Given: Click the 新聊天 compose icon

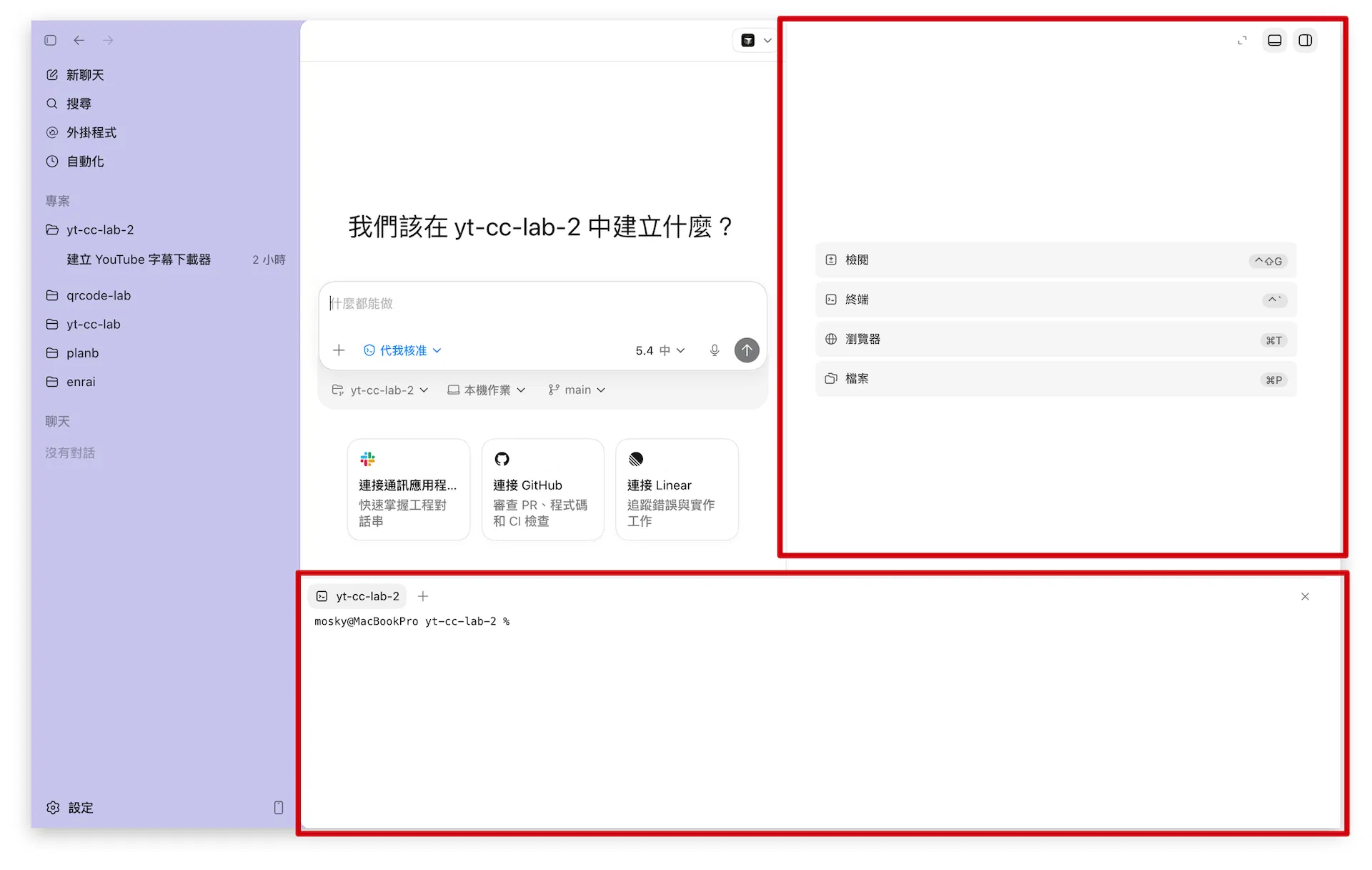Looking at the screenshot, I should coord(52,75).
